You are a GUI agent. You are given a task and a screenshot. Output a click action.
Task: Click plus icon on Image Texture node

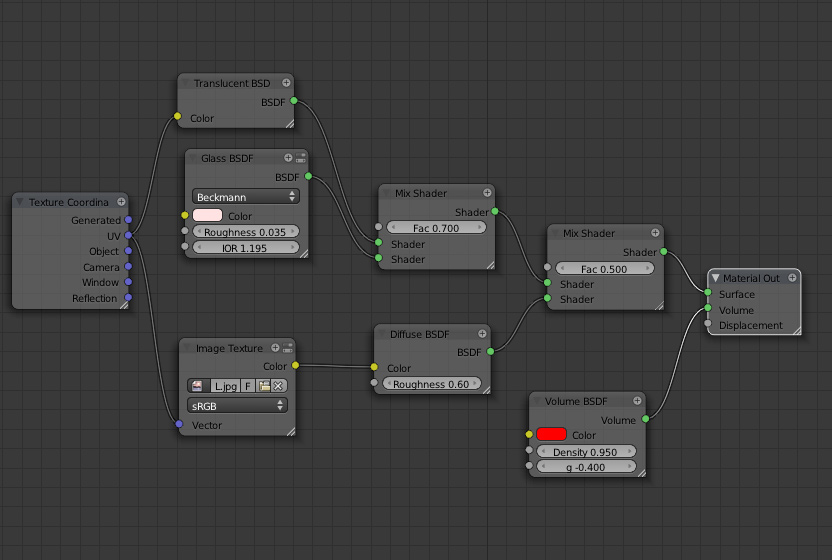click(275, 348)
